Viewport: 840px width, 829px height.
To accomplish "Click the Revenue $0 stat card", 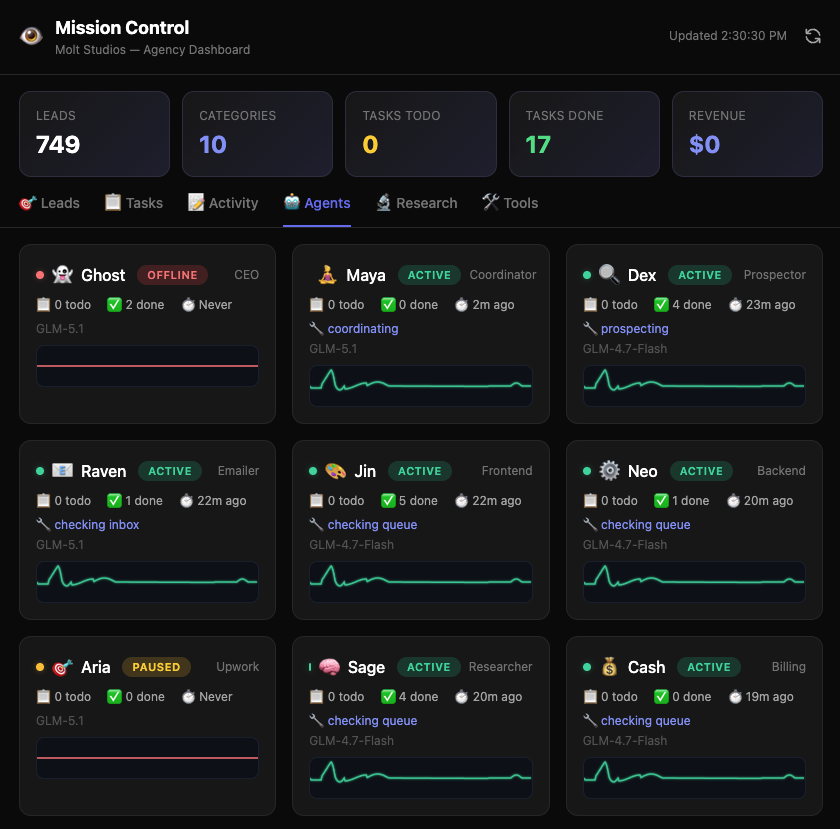I will coord(747,134).
